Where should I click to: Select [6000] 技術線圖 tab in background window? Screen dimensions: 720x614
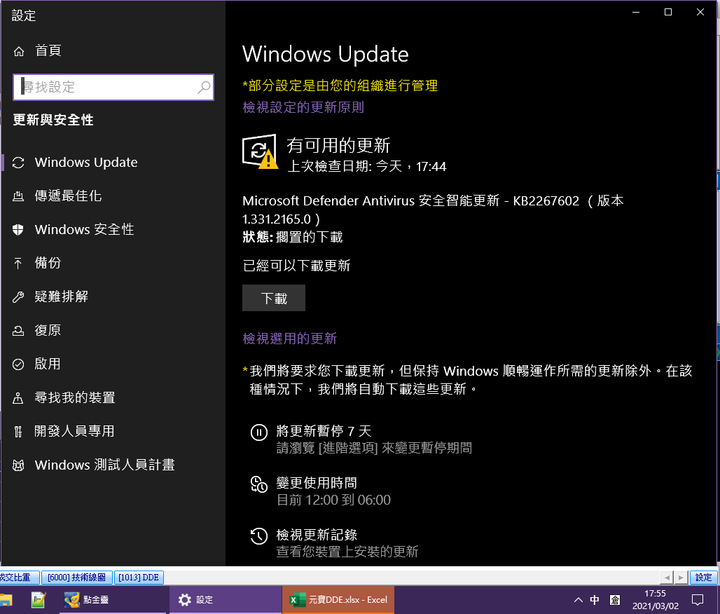click(77, 577)
